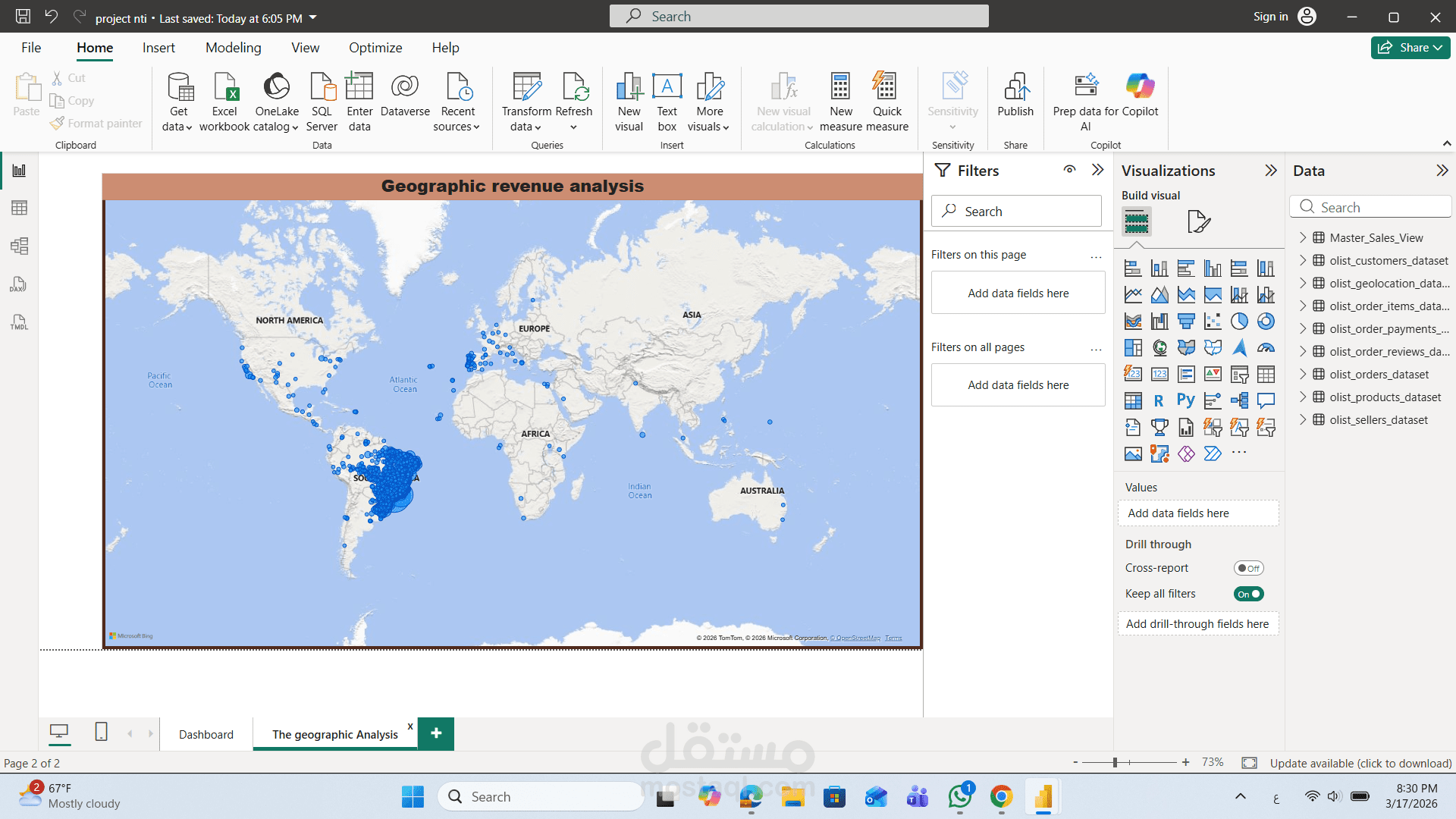The height and width of the screenshot is (819, 1456).
Task: Click the zoom level slider
Action: pyautogui.click(x=1115, y=762)
